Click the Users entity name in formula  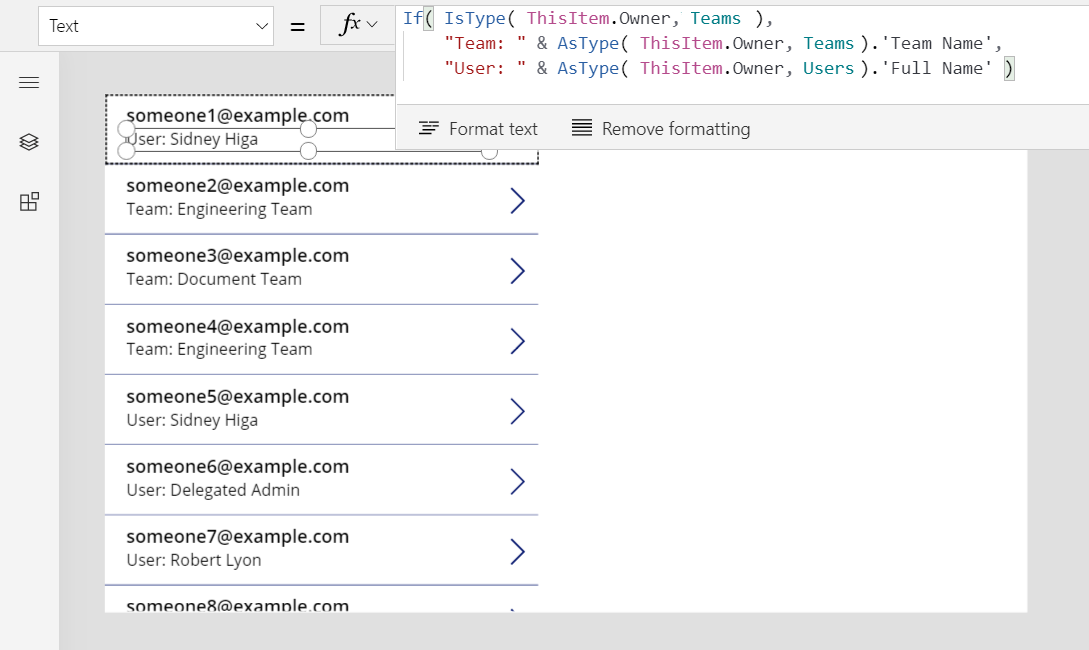[x=829, y=68]
